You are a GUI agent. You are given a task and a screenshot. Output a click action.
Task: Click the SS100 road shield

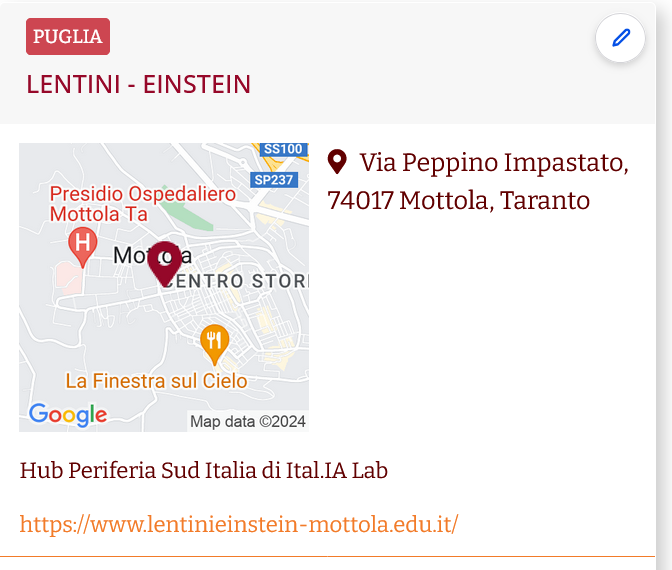[x=283, y=149]
